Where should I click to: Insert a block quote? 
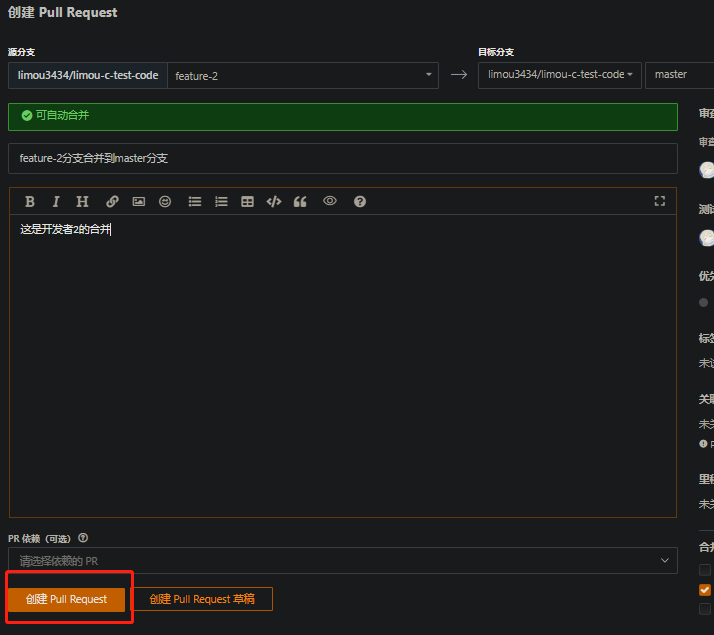(300, 201)
